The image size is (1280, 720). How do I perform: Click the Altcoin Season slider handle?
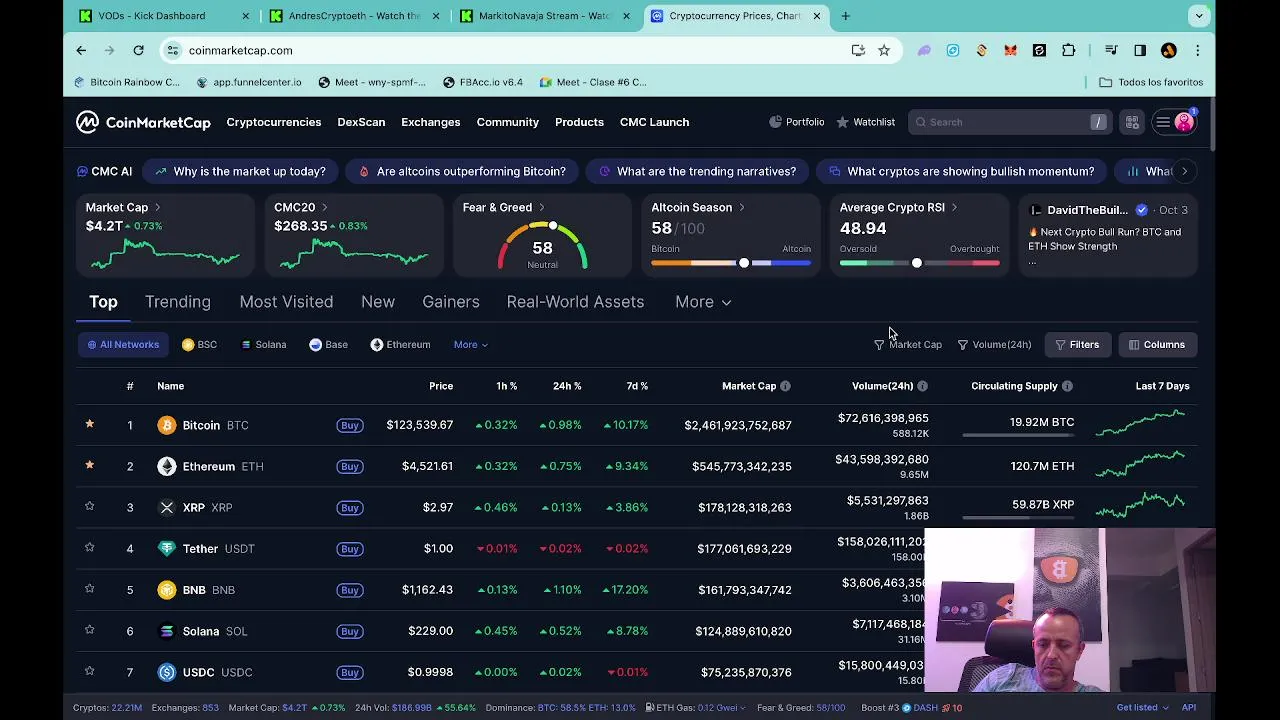(x=743, y=263)
